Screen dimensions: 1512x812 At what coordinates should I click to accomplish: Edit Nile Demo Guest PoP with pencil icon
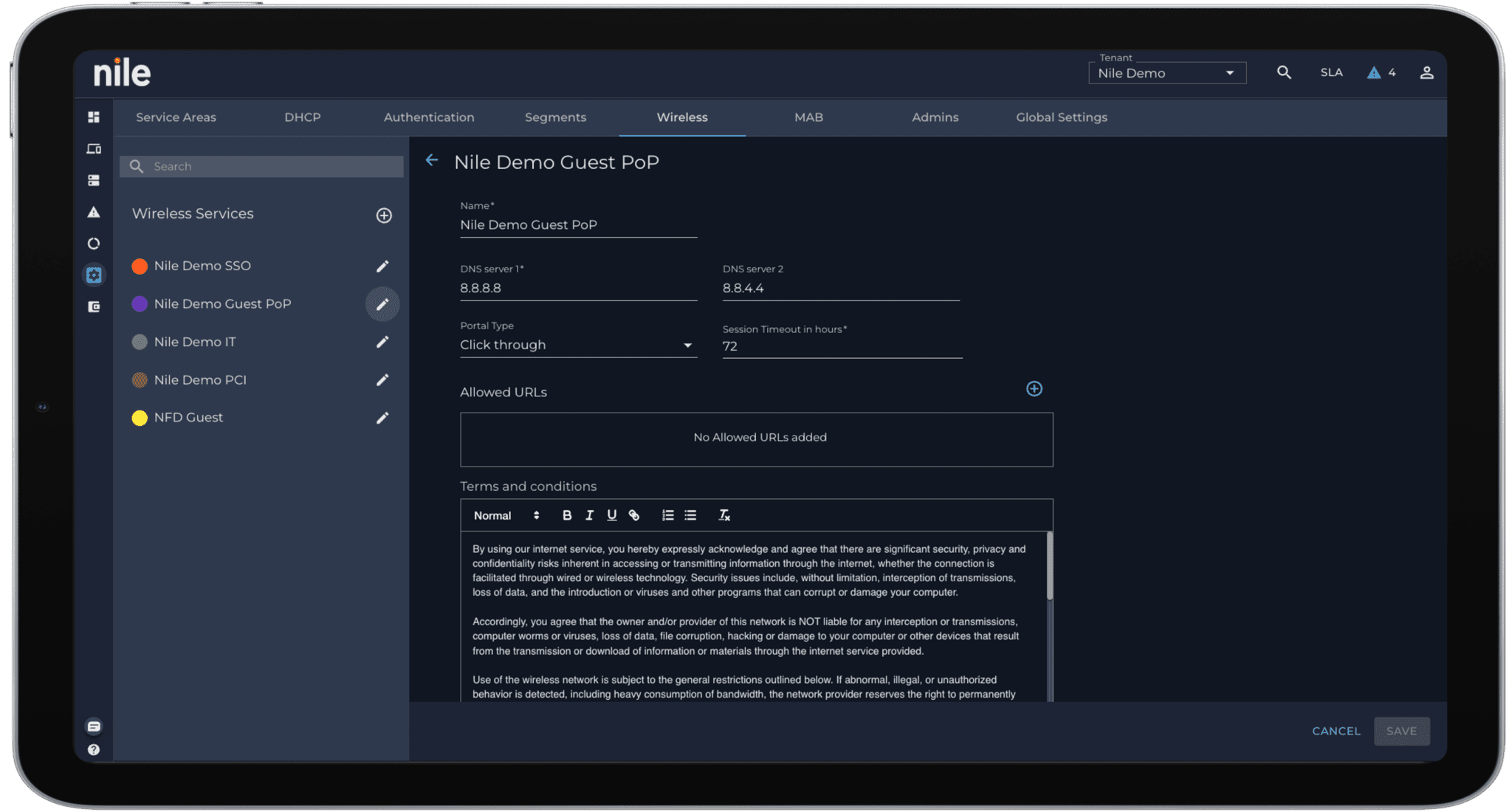(x=382, y=304)
